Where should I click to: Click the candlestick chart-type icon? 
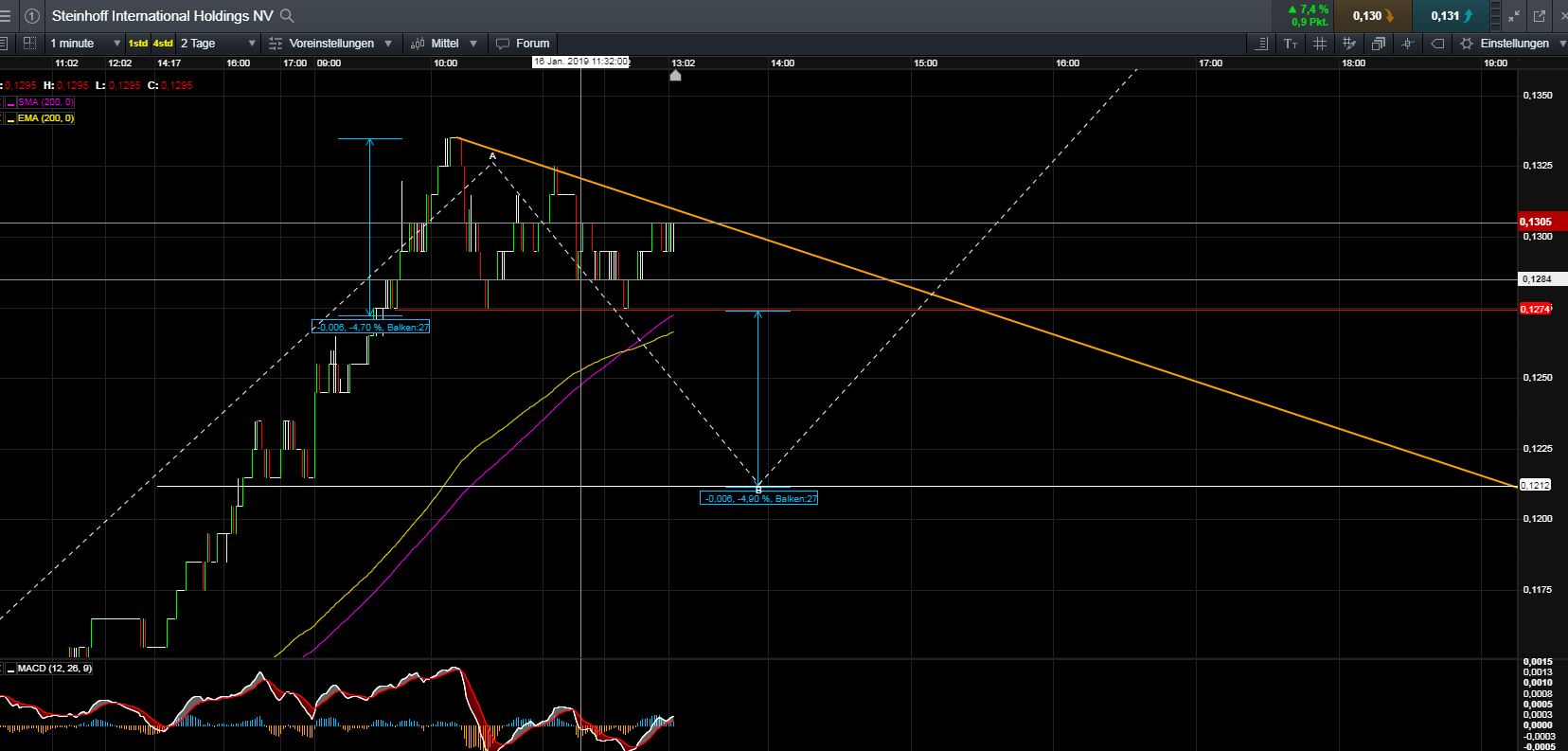point(419,44)
